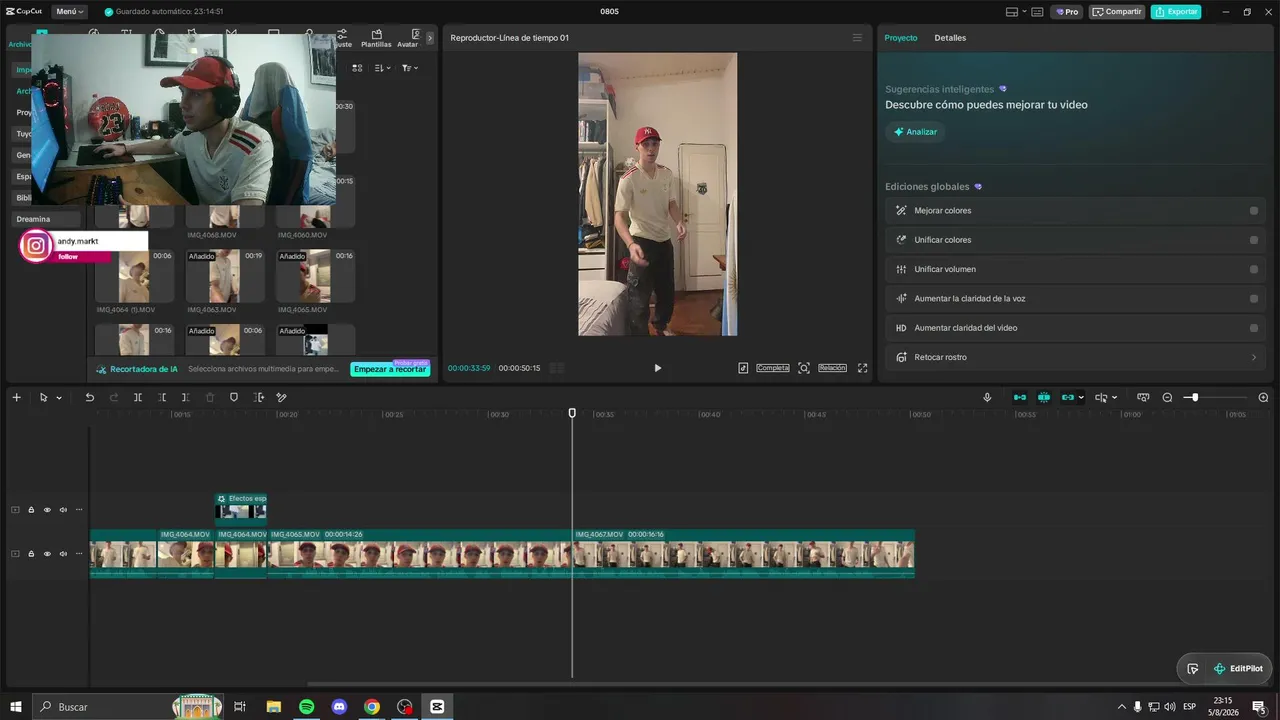The width and height of the screenshot is (1280, 720).
Task: Zoom out the timeline with minus icon
Action: click(x=1167, y=397)
